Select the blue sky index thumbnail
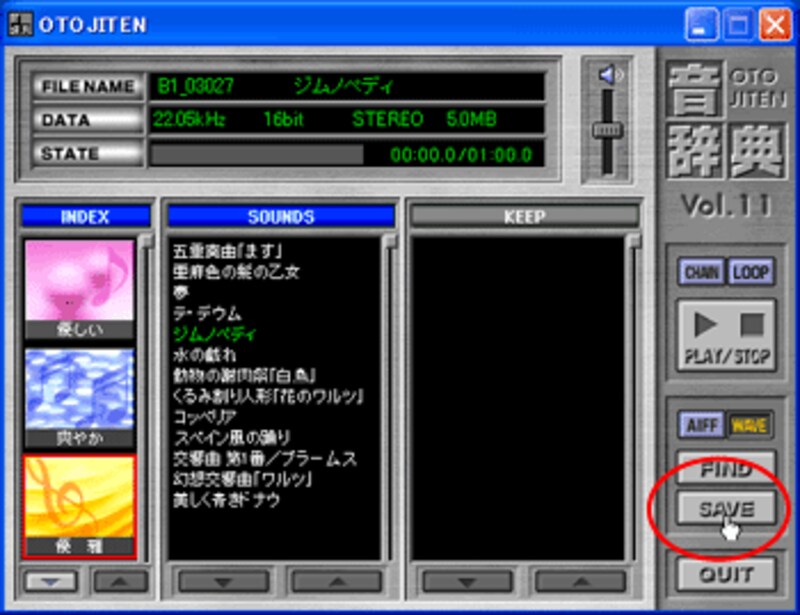The image size is (800, 615). [79, 397]
